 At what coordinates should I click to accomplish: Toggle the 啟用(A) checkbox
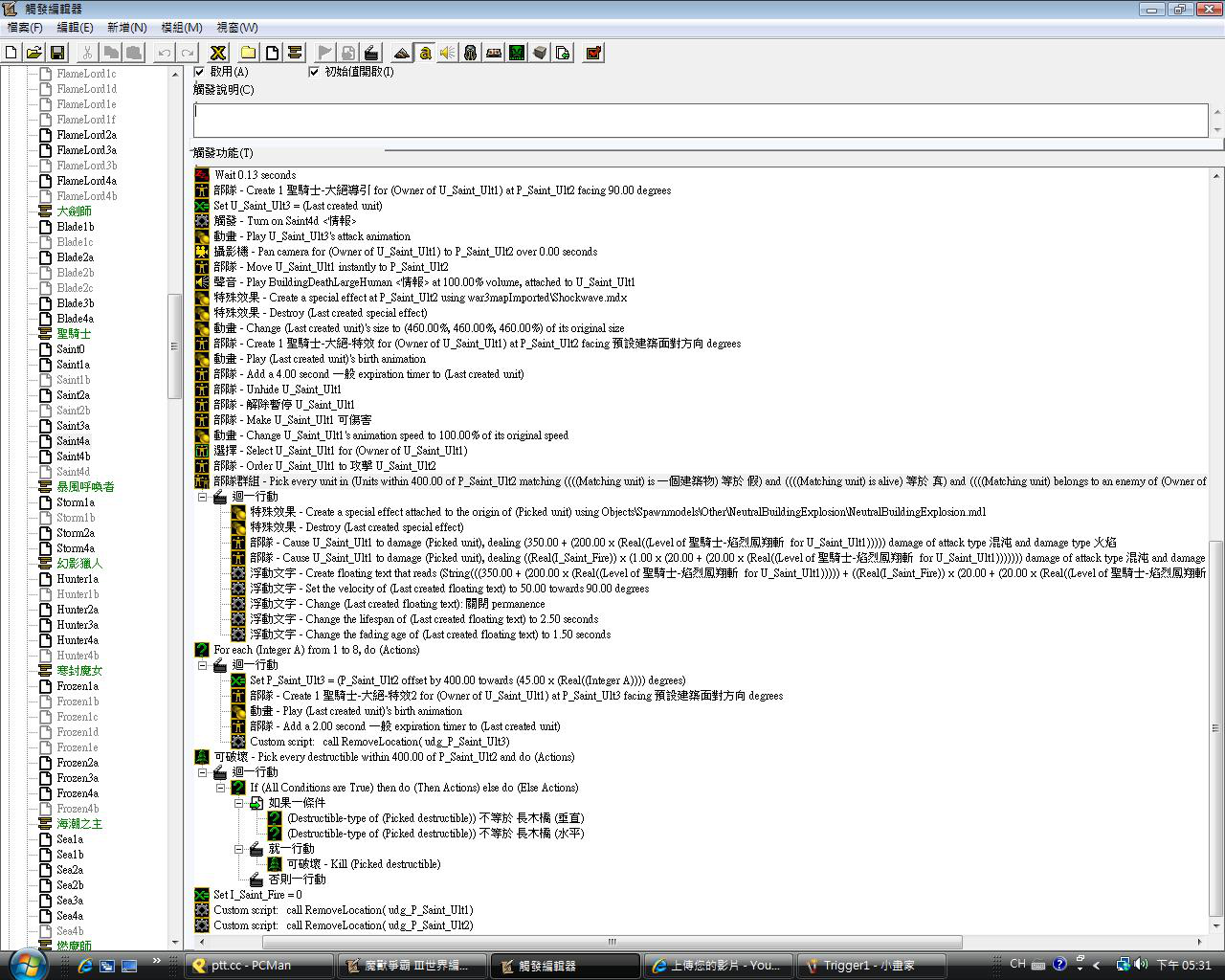coord(200,72)
